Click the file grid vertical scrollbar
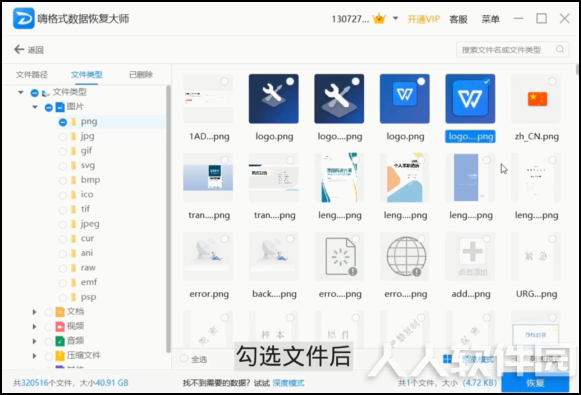This screenshot has width=581, height=395. (577, 69)
